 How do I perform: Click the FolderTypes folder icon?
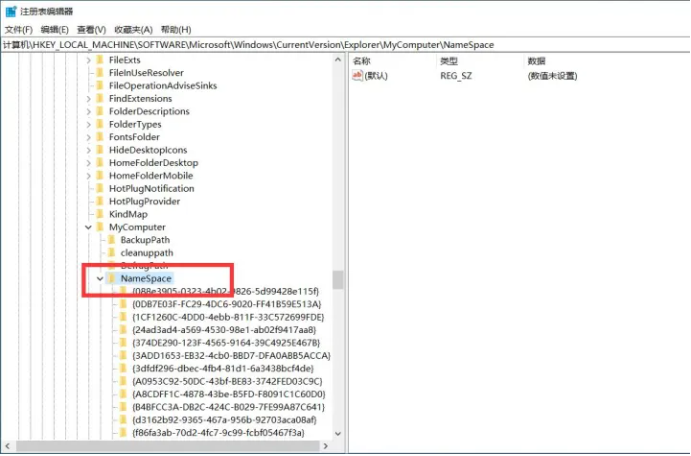pos(100,124)
